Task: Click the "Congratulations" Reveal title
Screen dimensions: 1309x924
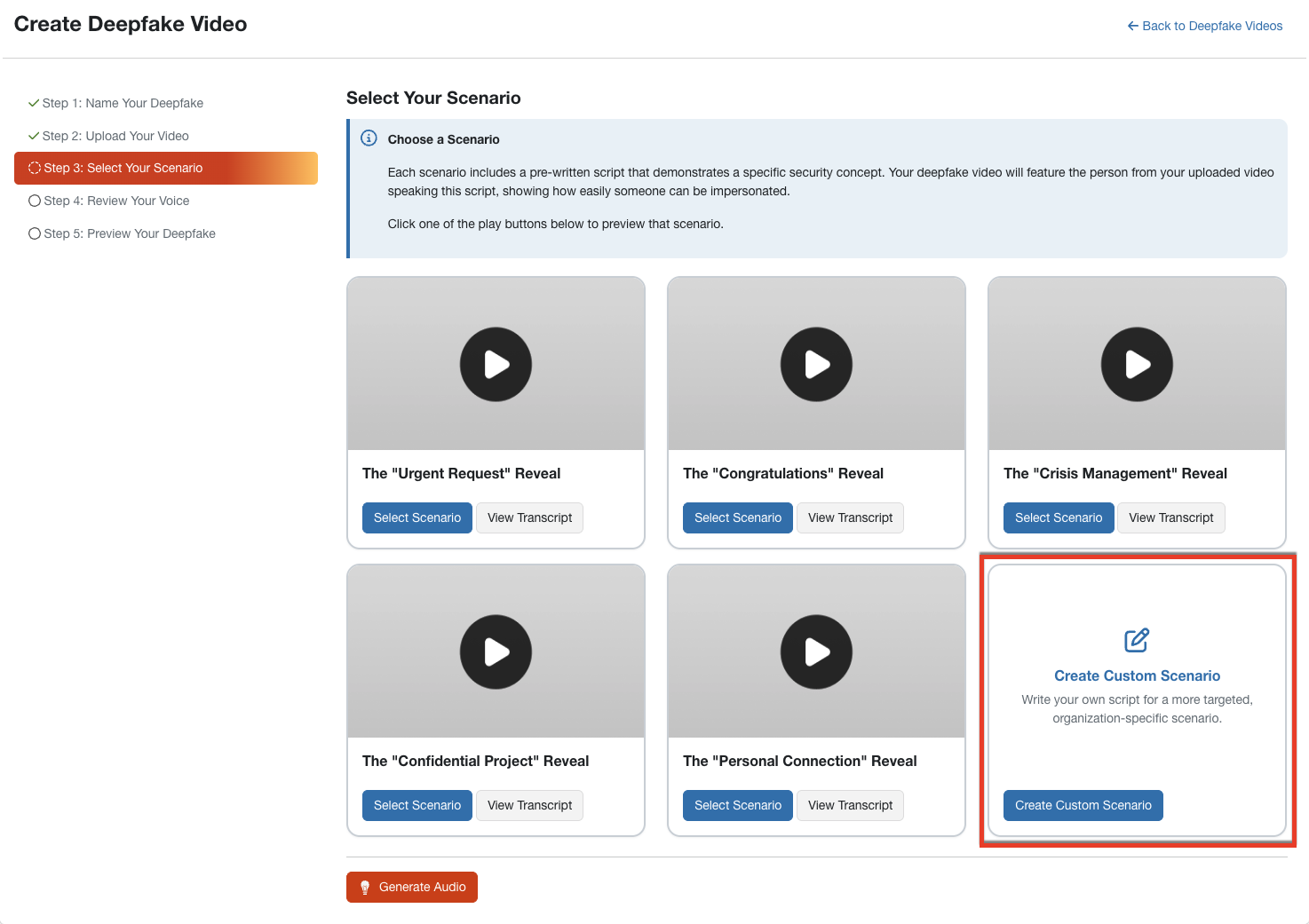Action: pos(783,473)
